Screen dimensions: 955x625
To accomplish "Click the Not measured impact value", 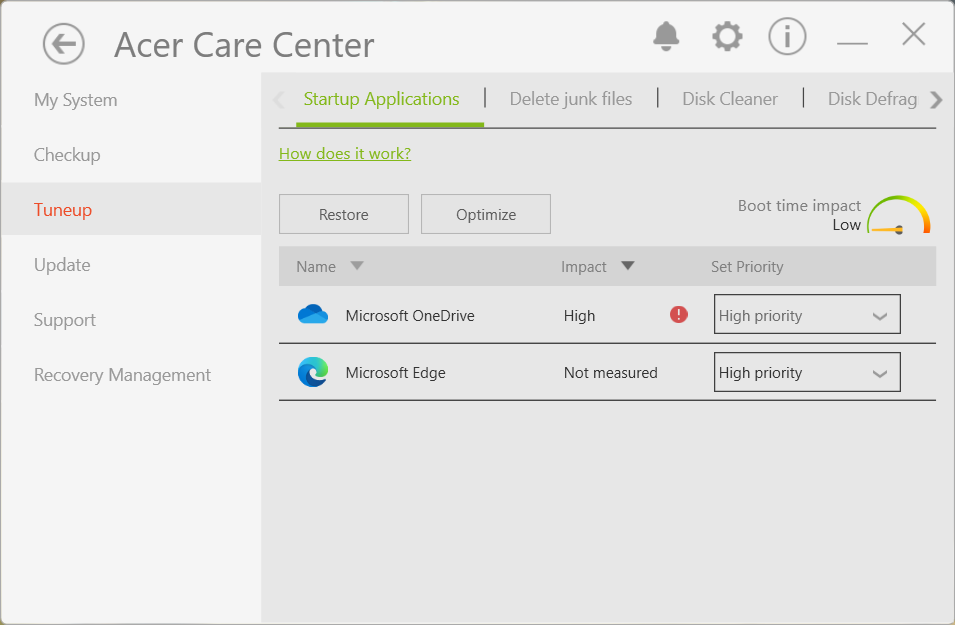I will click(610, 372).
